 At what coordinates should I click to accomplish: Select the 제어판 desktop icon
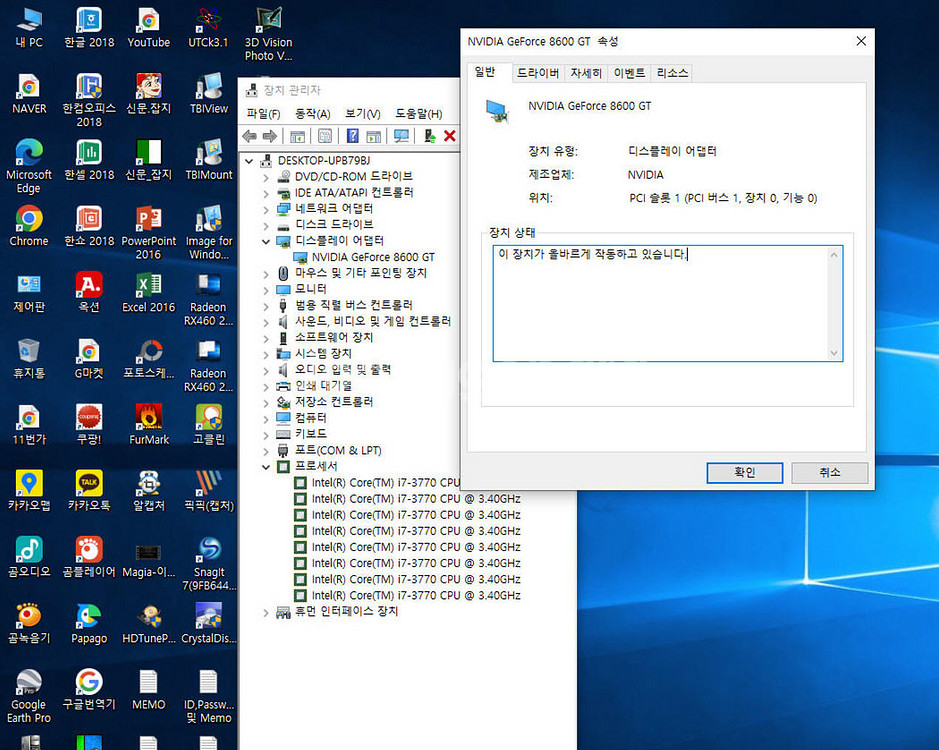pos(29,292)
